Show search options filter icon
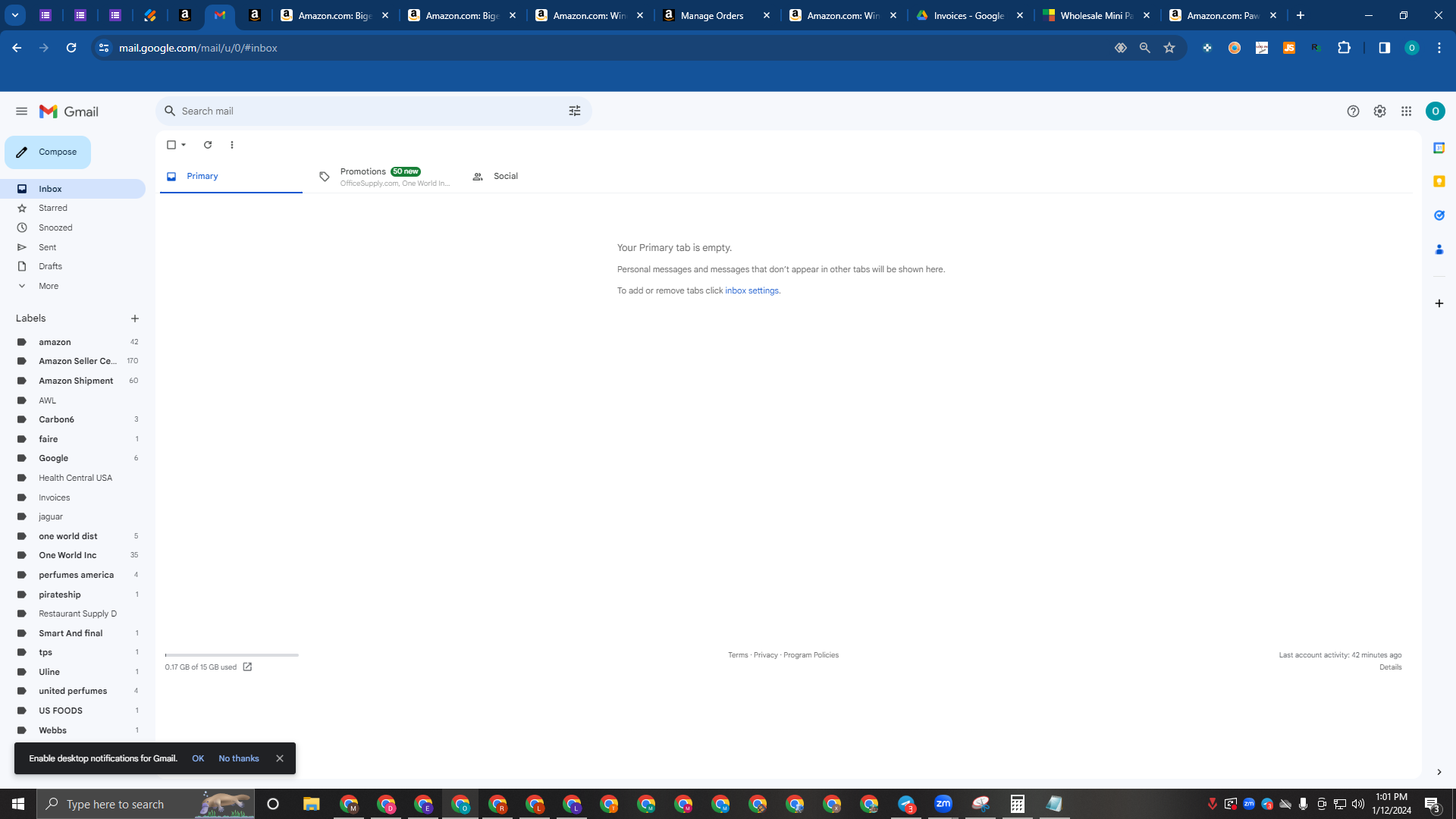Screen dimensions: 1456x819 tap(574, 111)
